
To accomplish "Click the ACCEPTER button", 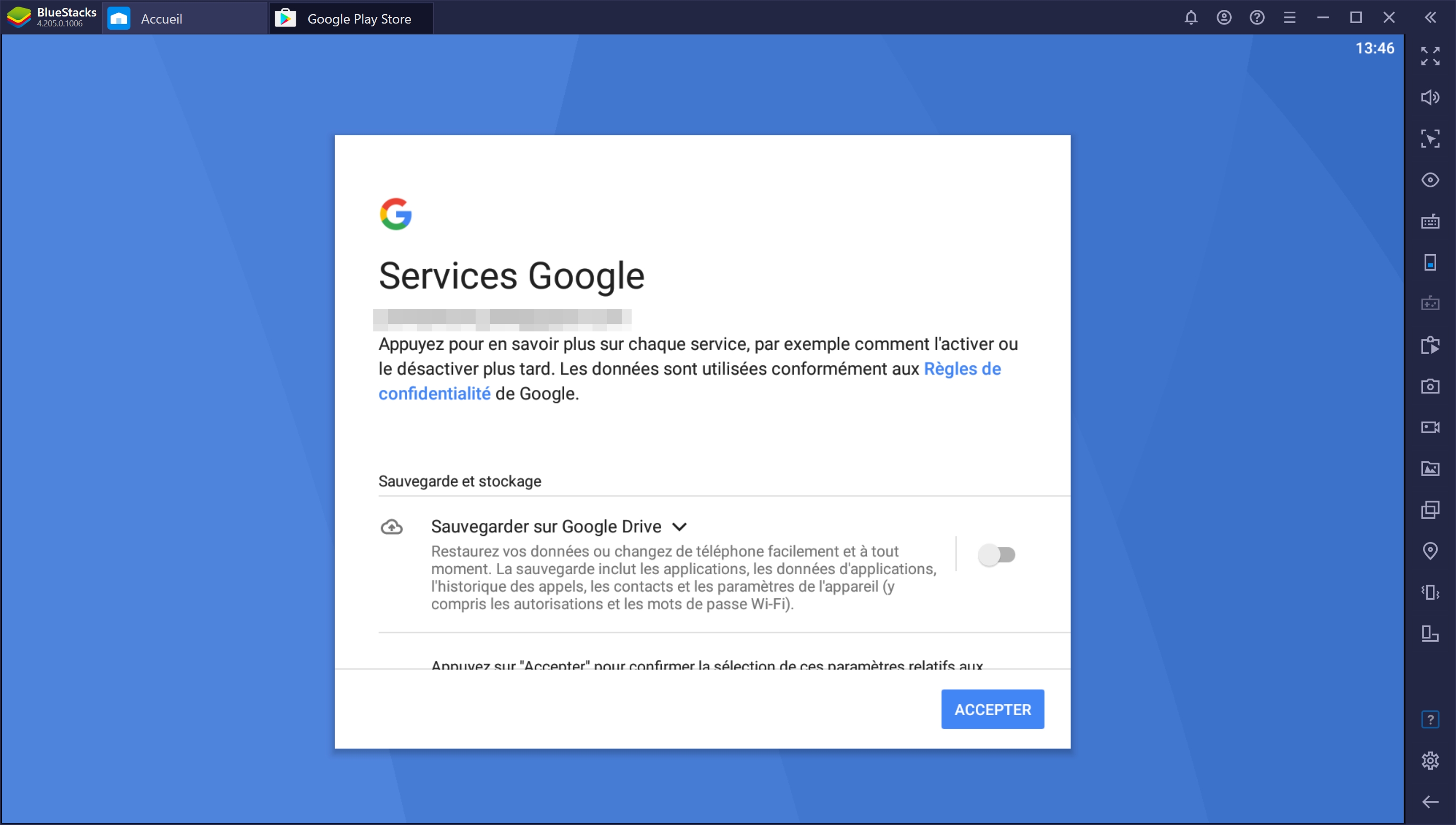I will tap(993, 709).
